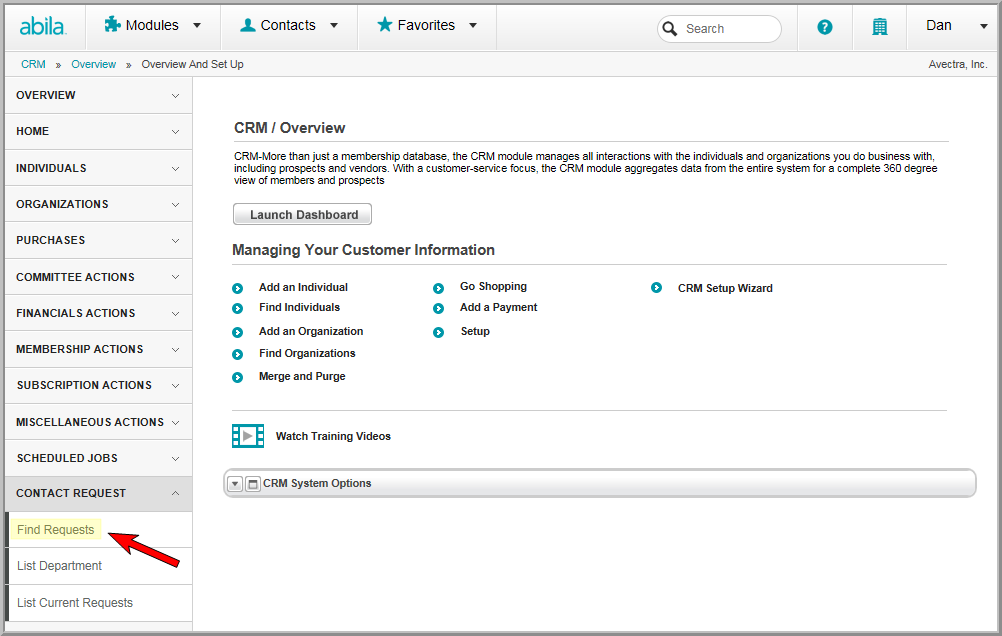Click the Favorites star icon
Screen dimensions: 1002x636
tap(384, 24)
